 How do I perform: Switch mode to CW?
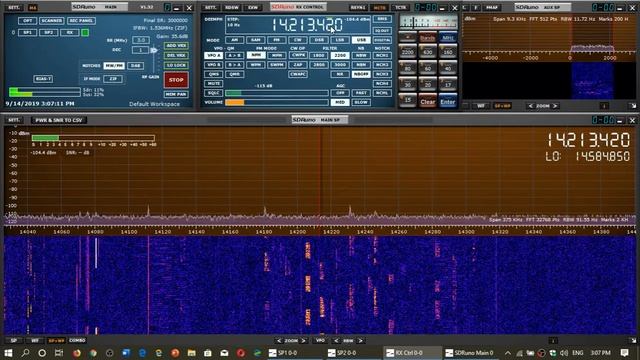298,40
